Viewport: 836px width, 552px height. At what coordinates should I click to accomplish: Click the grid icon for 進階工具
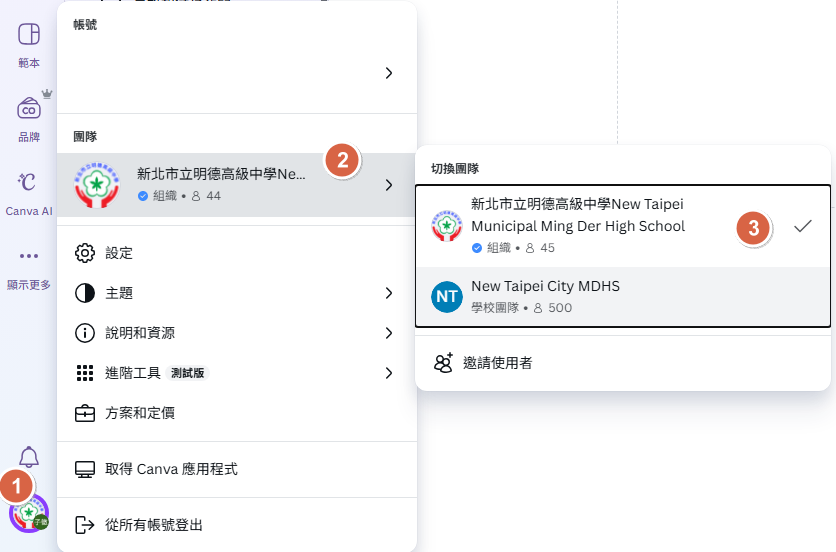[x=85, y=373]
